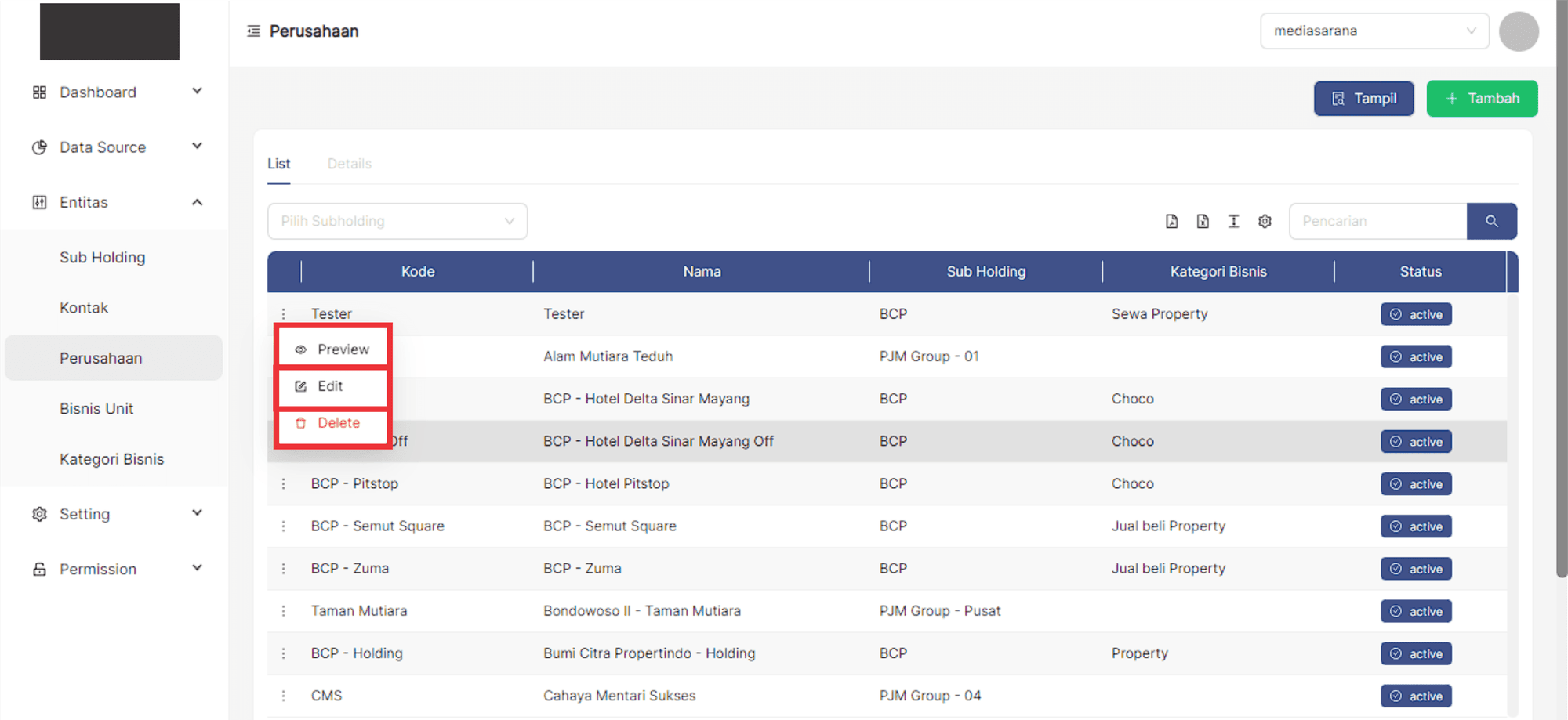This screenshot has width=1568, height=720.
Task: Click the green Tambah button
Action: pos(1482,99)
